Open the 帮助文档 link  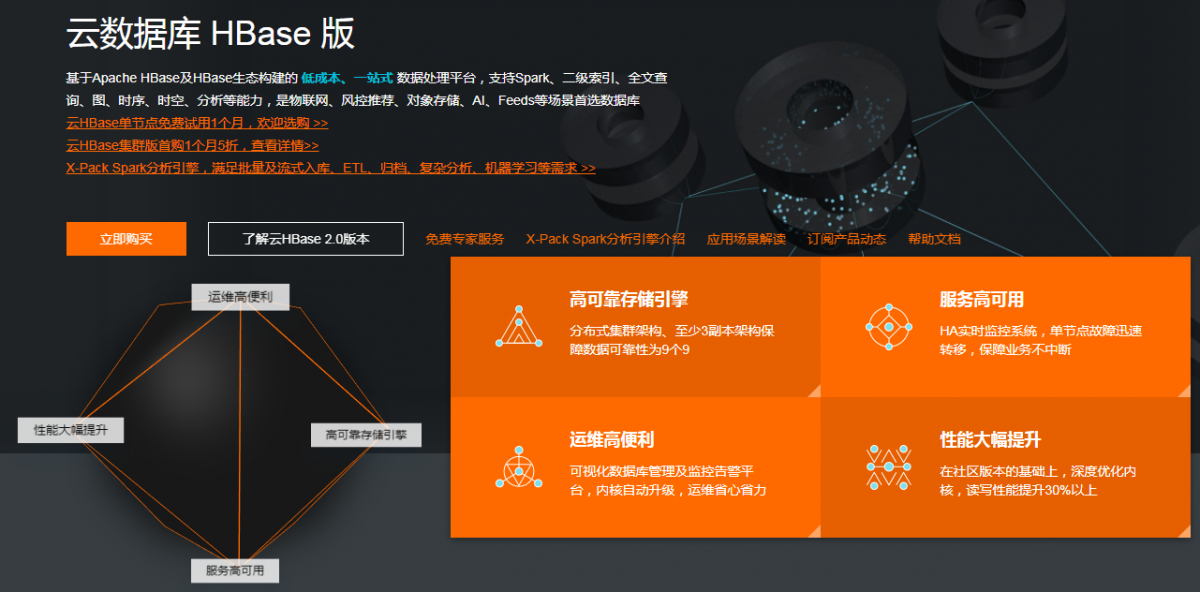934,239
